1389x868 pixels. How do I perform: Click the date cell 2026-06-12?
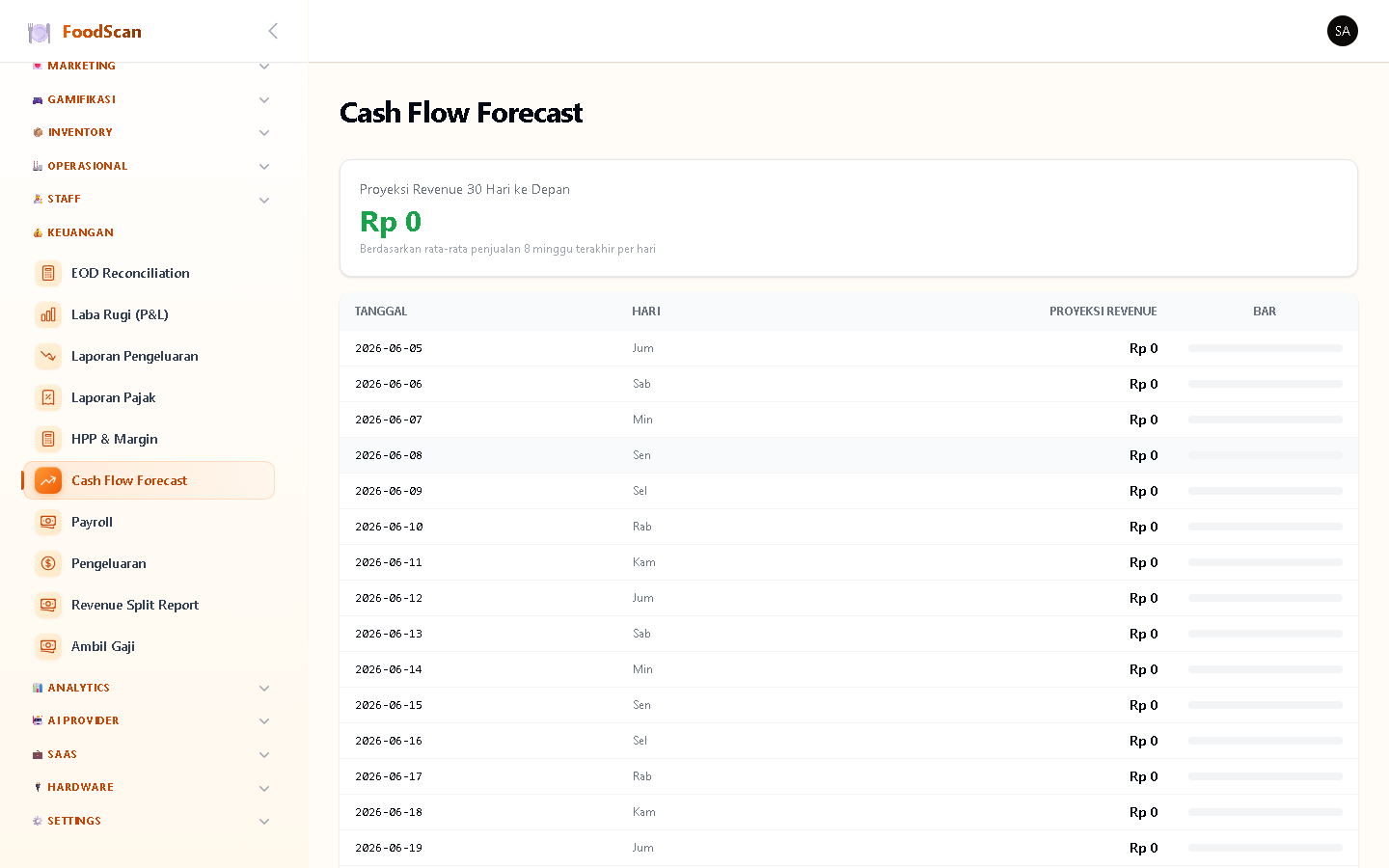click(x=389, y=598)
